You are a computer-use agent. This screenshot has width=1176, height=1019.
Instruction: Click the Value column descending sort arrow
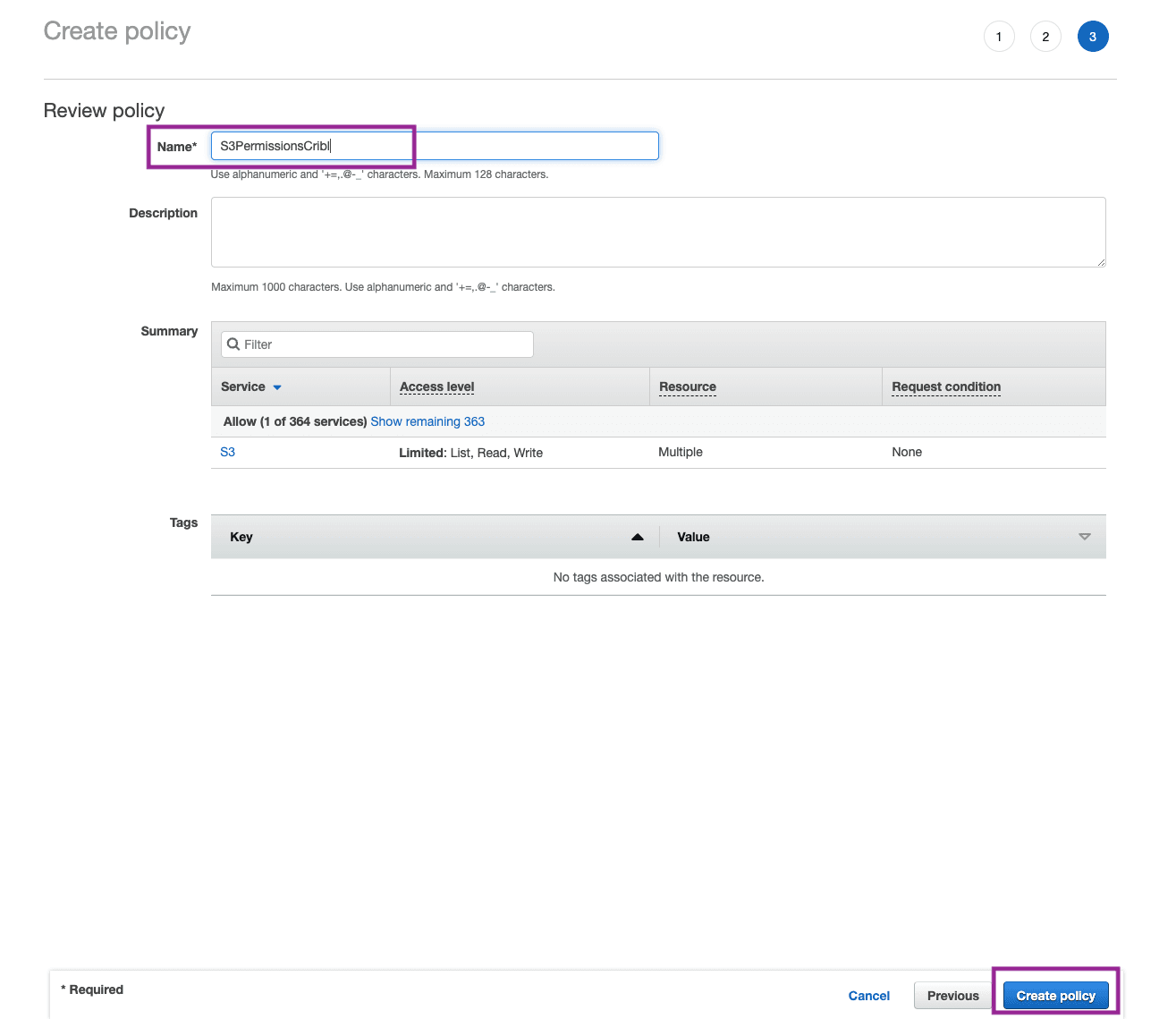tap(1085, 537)
